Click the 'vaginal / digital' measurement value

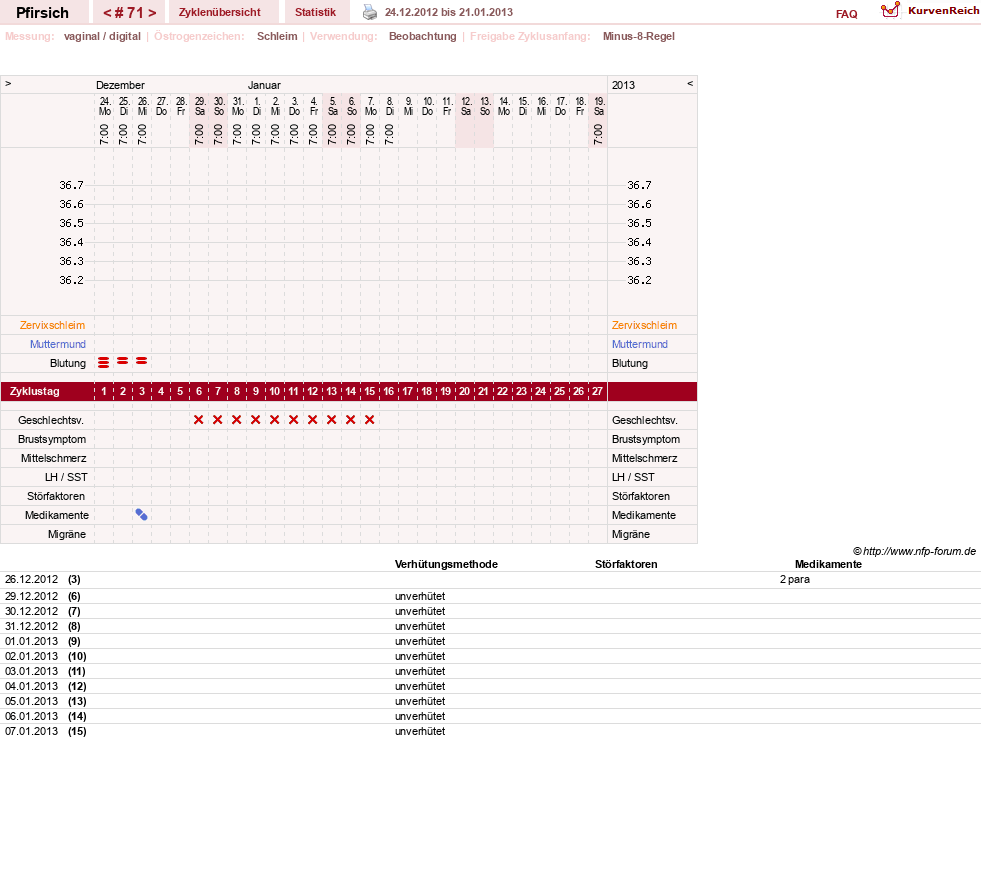coord(102,36)
